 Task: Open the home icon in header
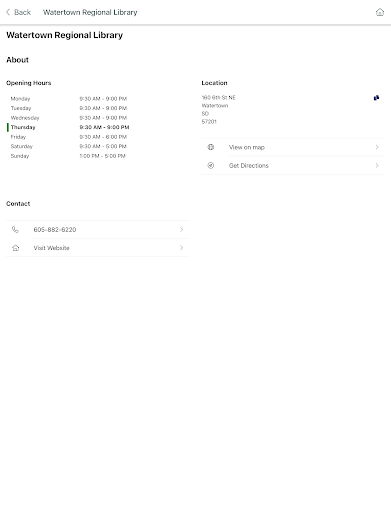pyautogui.click(x=380, y=12)
